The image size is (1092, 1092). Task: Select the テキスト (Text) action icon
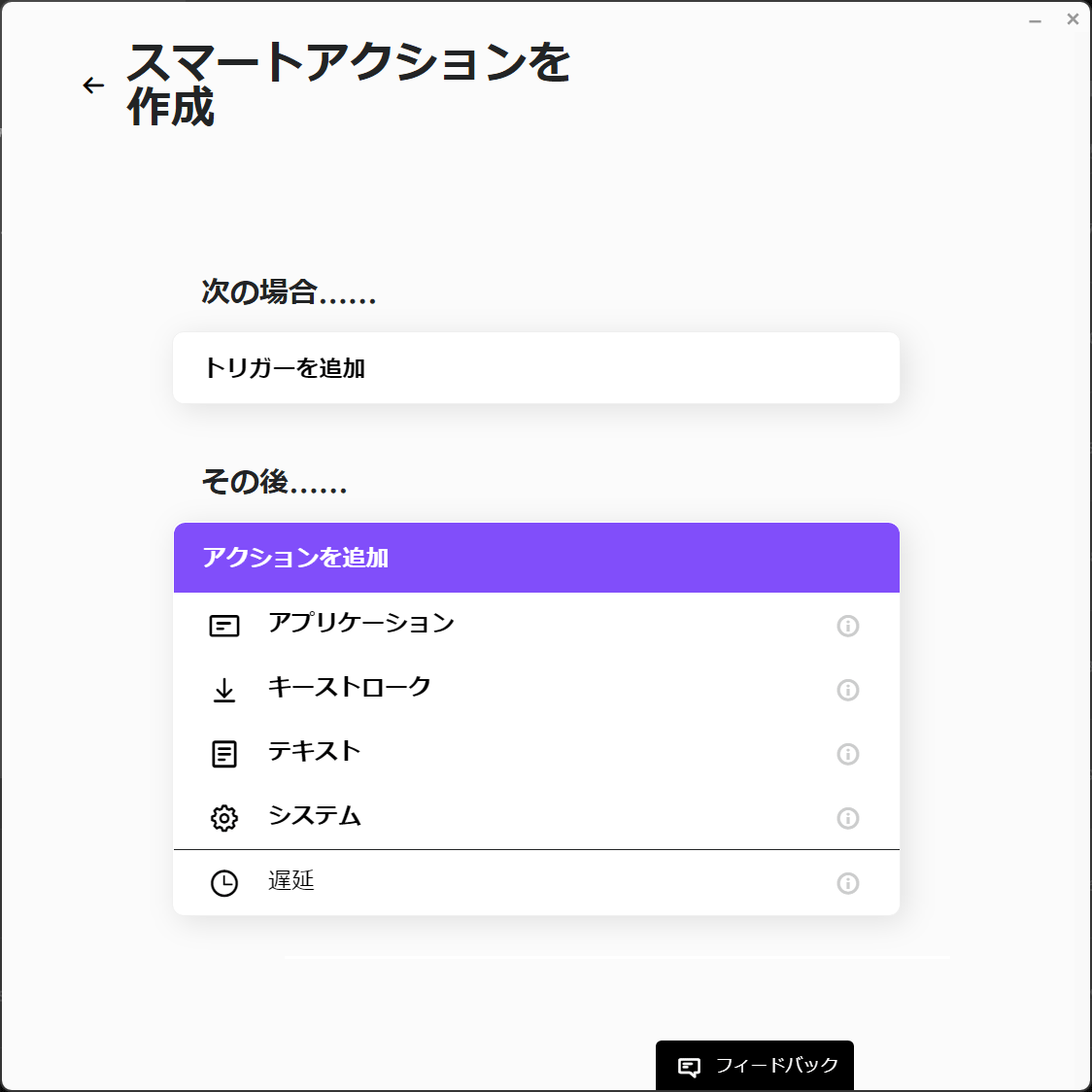coord(224,754)
